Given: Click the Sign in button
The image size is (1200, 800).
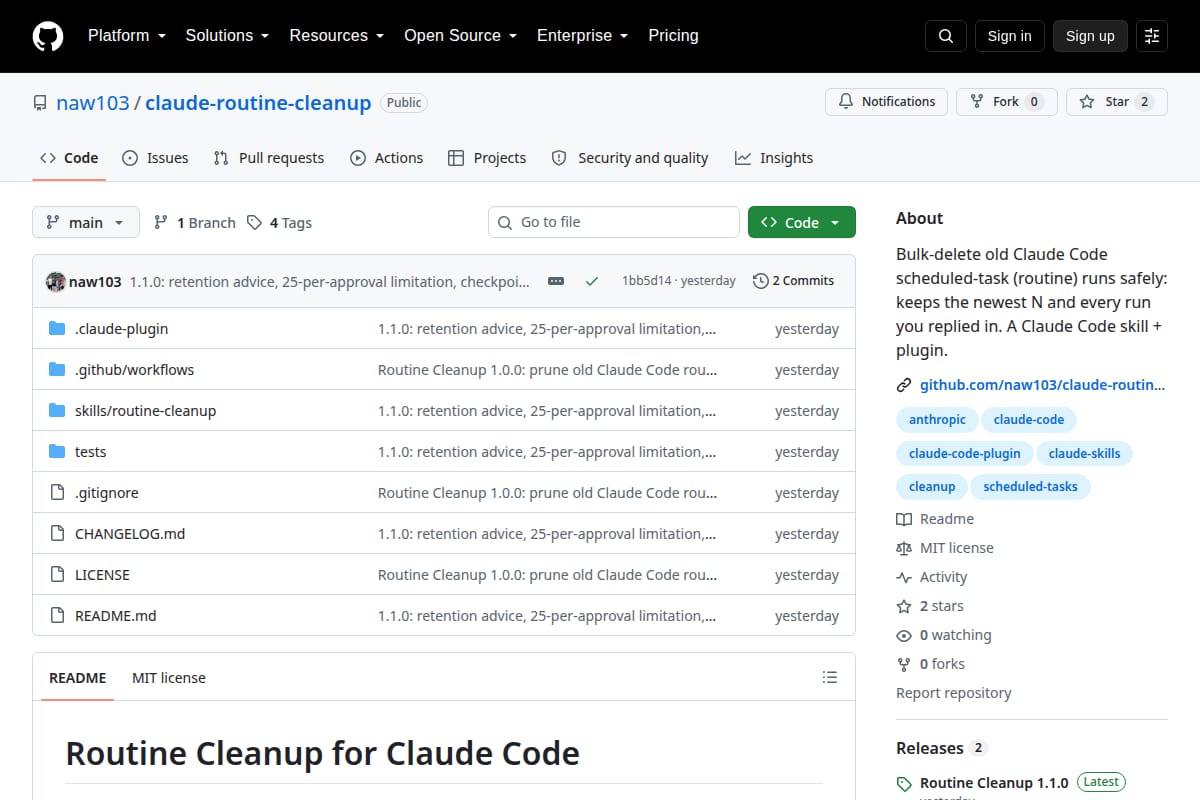Looking at the screenshot, I should (1009, 36).
